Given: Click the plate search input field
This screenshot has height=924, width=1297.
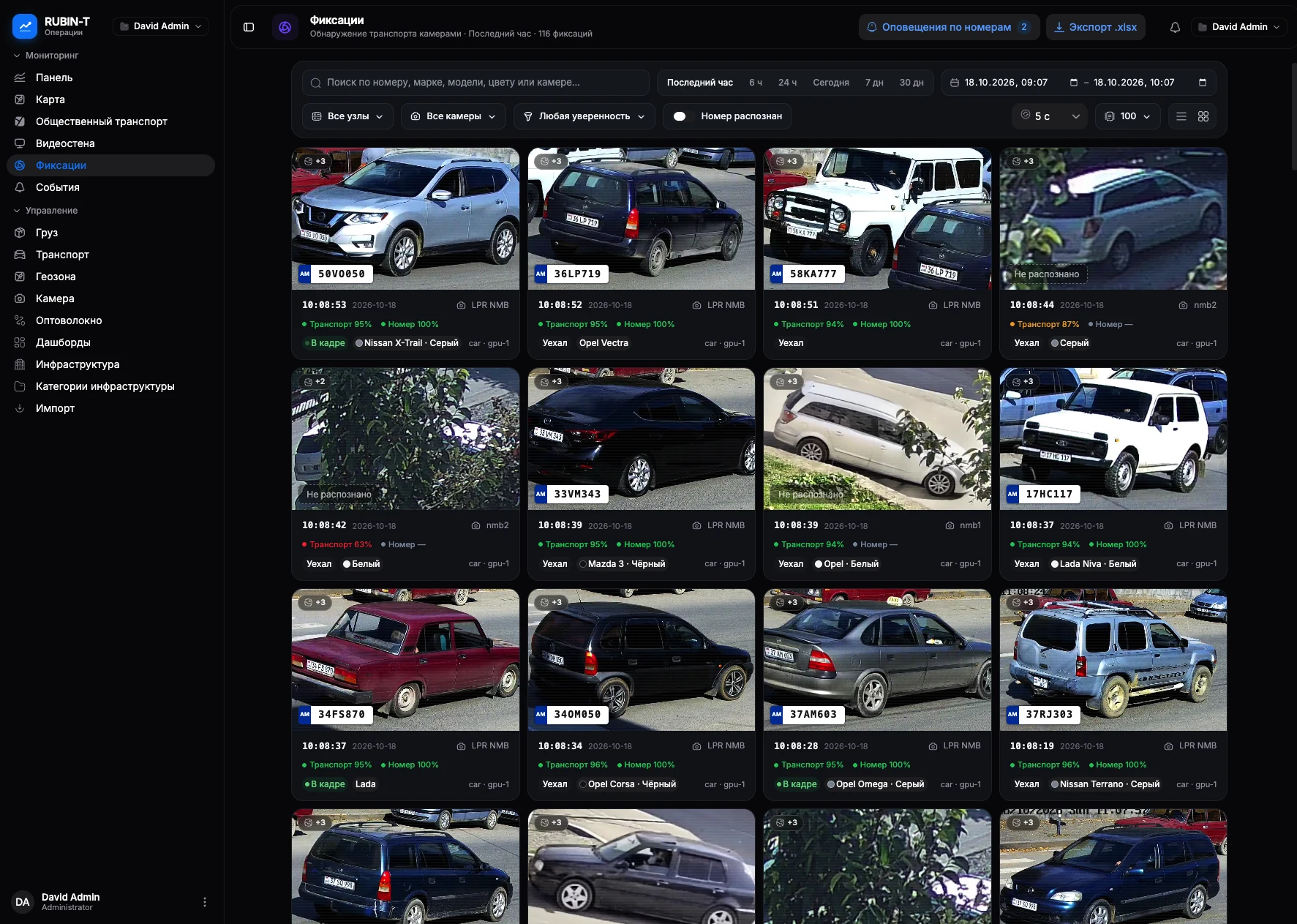Looking at the screenshot, I should pyautogui.click(x=475, y=83).
